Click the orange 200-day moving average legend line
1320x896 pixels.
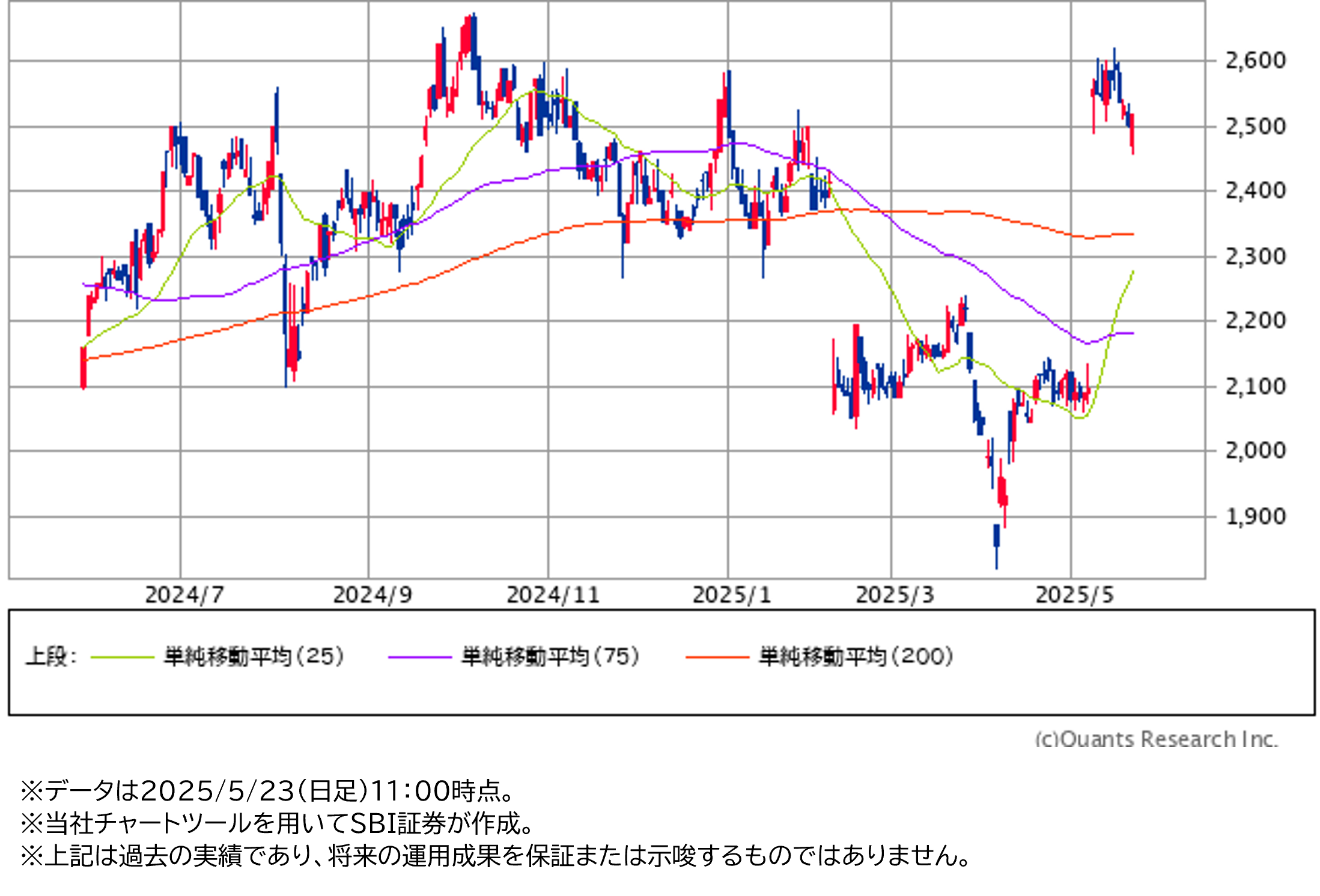pos(717,657)
